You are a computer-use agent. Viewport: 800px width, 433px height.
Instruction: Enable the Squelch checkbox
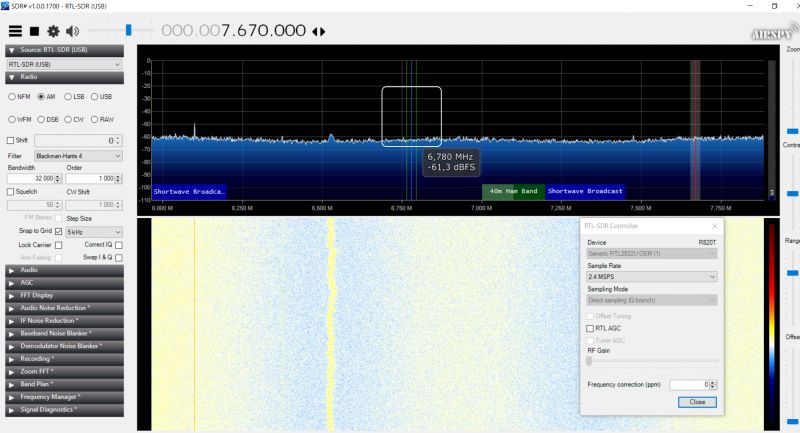10,192
